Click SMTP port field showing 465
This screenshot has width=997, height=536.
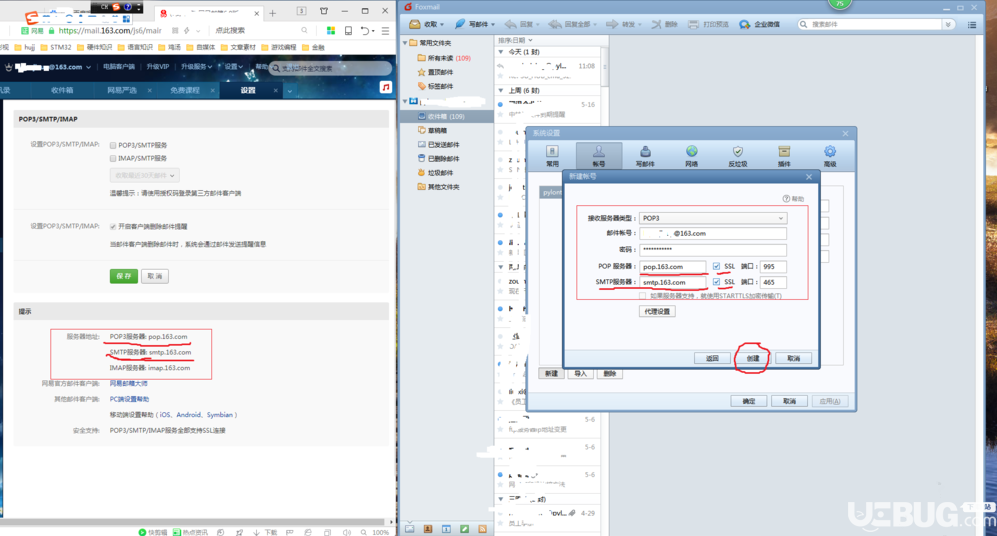[x=773, y=282]
